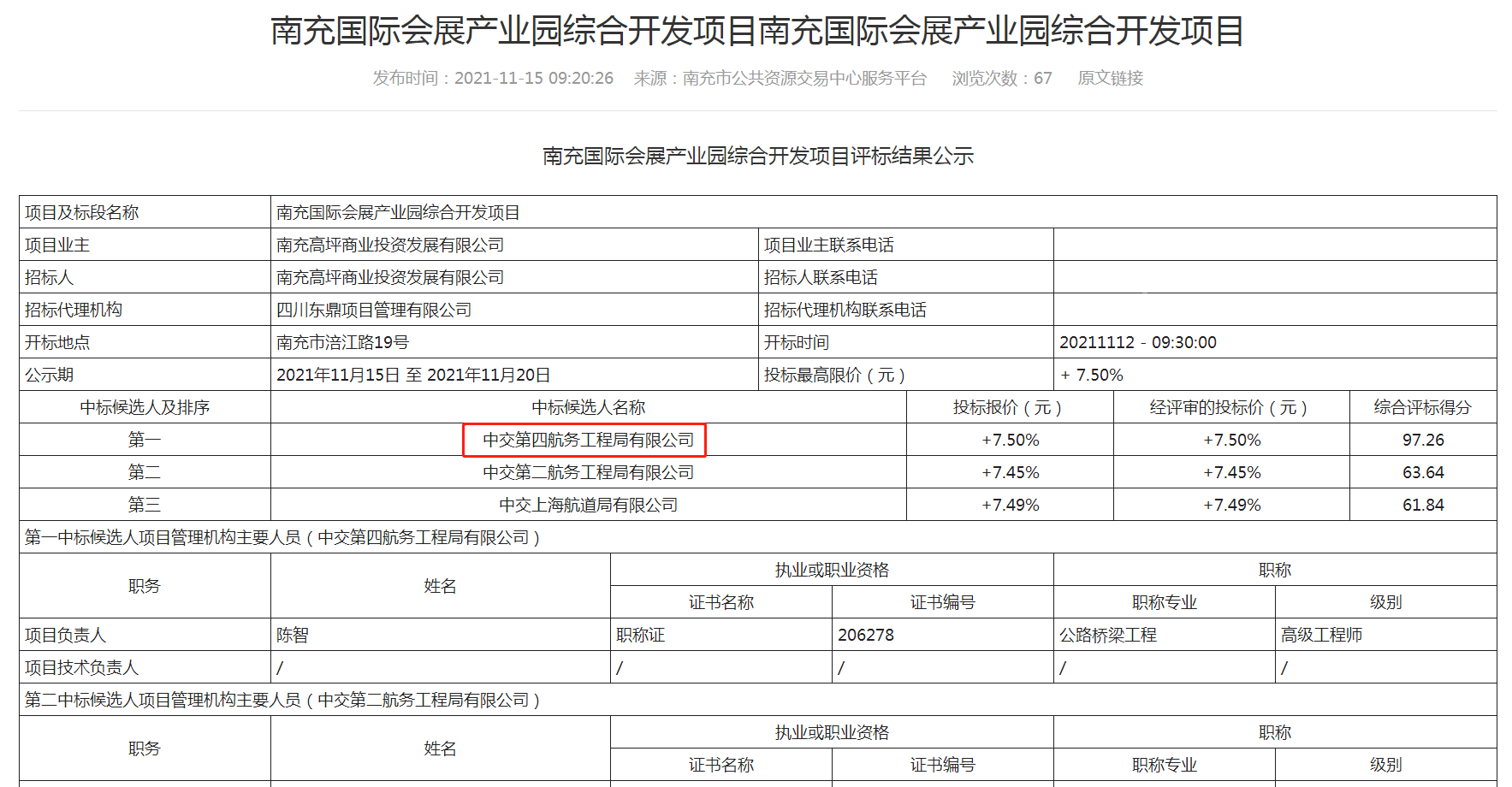1512x787 pixels.
Task: Select the address 南充市涪江路19号
Action: pos(342,342)
